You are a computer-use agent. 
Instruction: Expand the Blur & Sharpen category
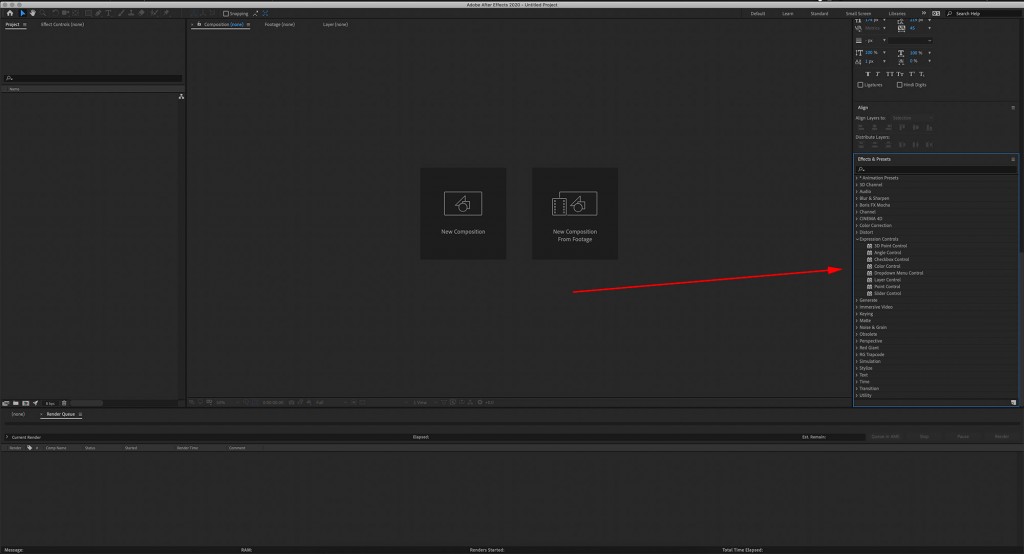coord(857,198)
